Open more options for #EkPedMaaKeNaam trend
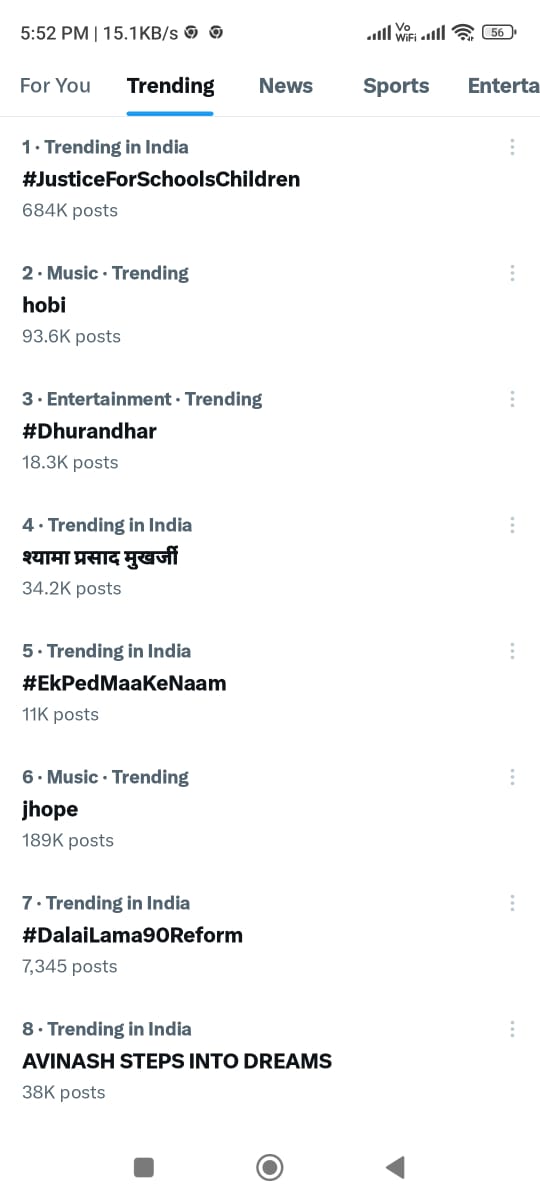 coord(512,651)
